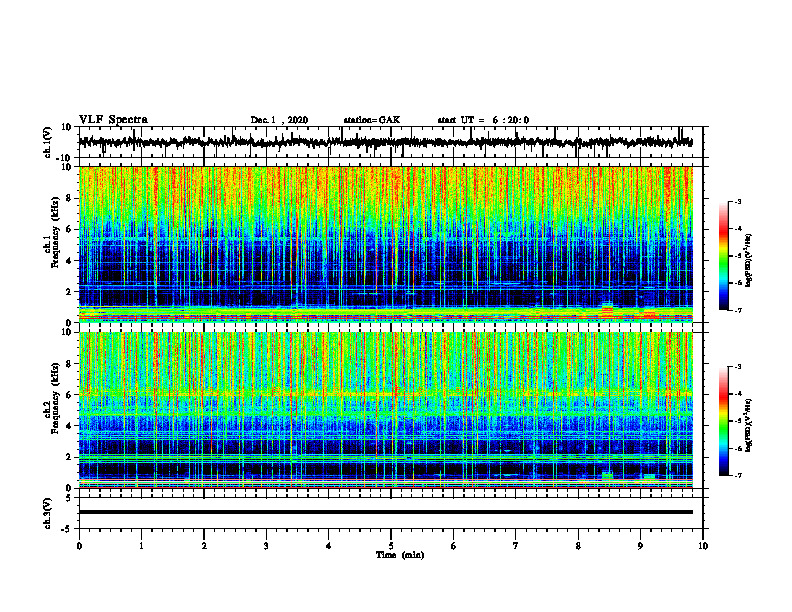Click time axis tick label "7"
The width and height of the screenshot is (792, 612).
click(x=516, y=546)
